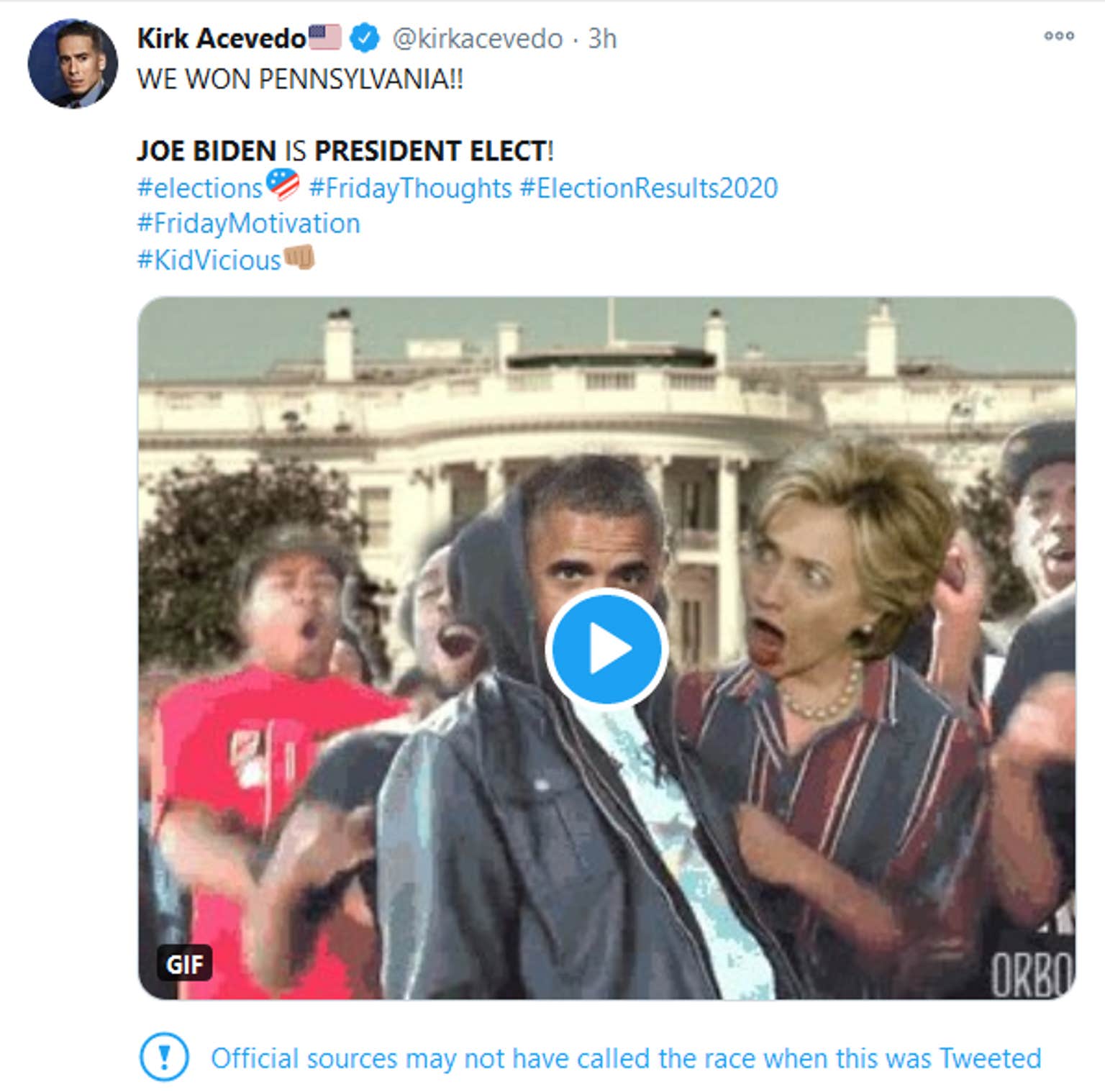The width and height of the screenshot is (1105, 1092).
Task: Click the 'JOE BIDEN IS PRESIDENT ELECT!' line
Action: 345,151
